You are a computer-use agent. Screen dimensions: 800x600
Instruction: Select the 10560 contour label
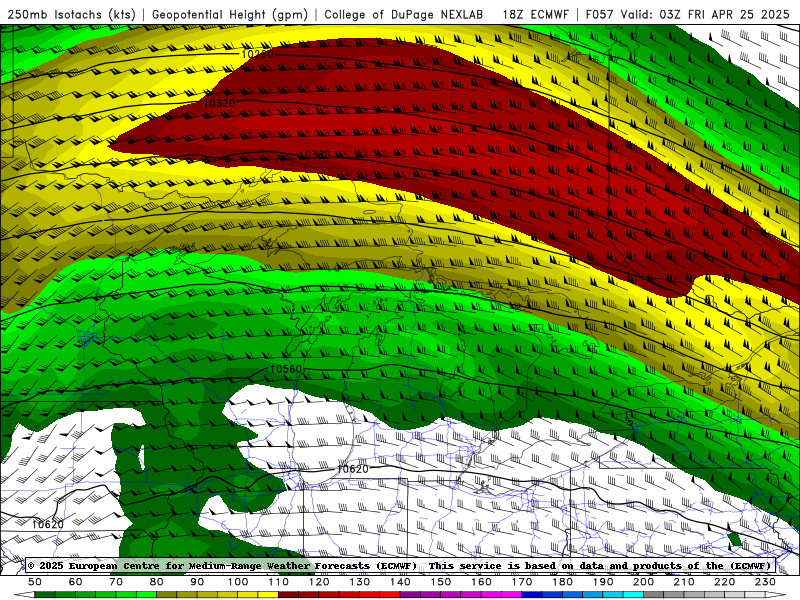click(286, 369)
